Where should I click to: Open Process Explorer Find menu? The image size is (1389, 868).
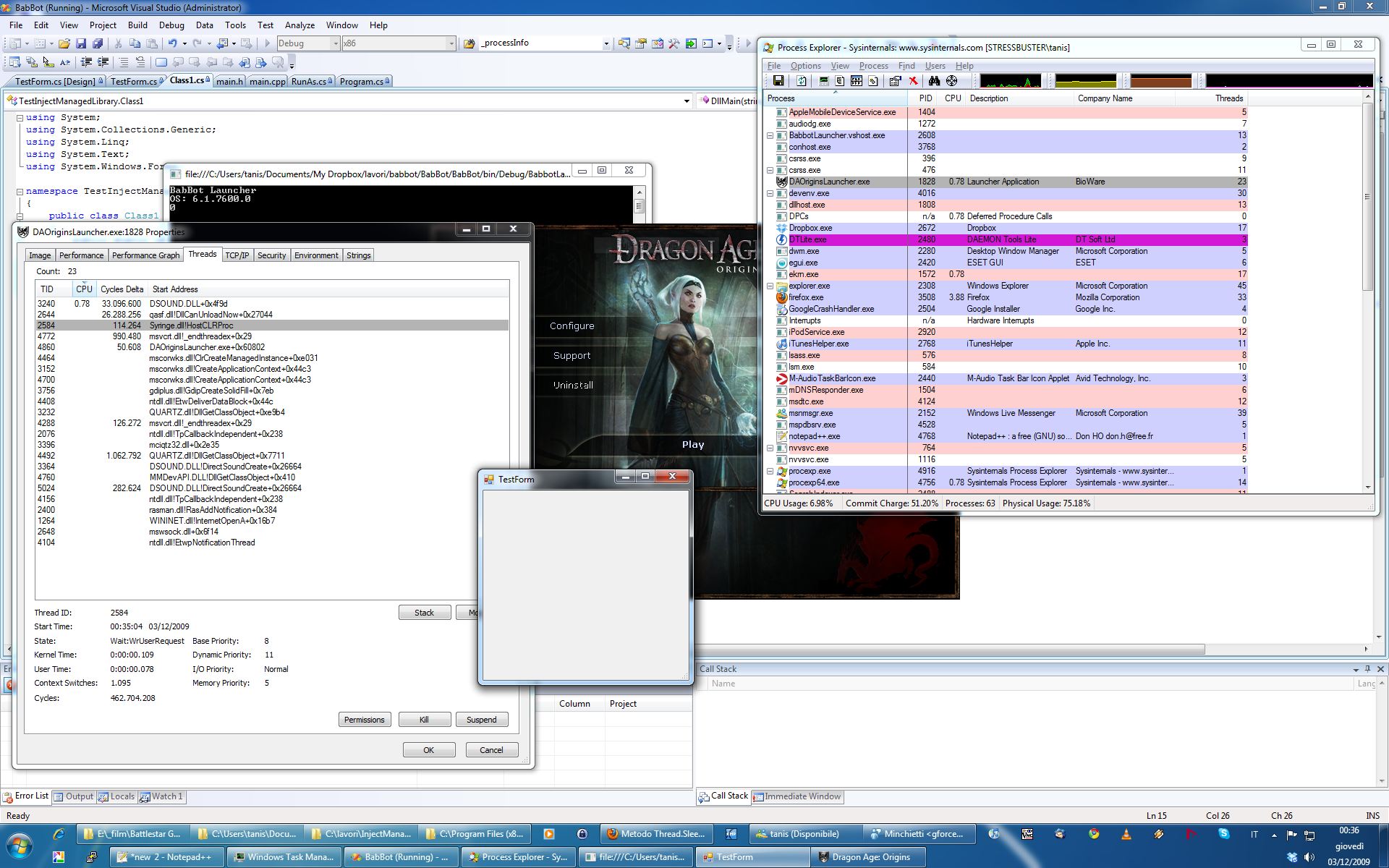tap(906, 66)
